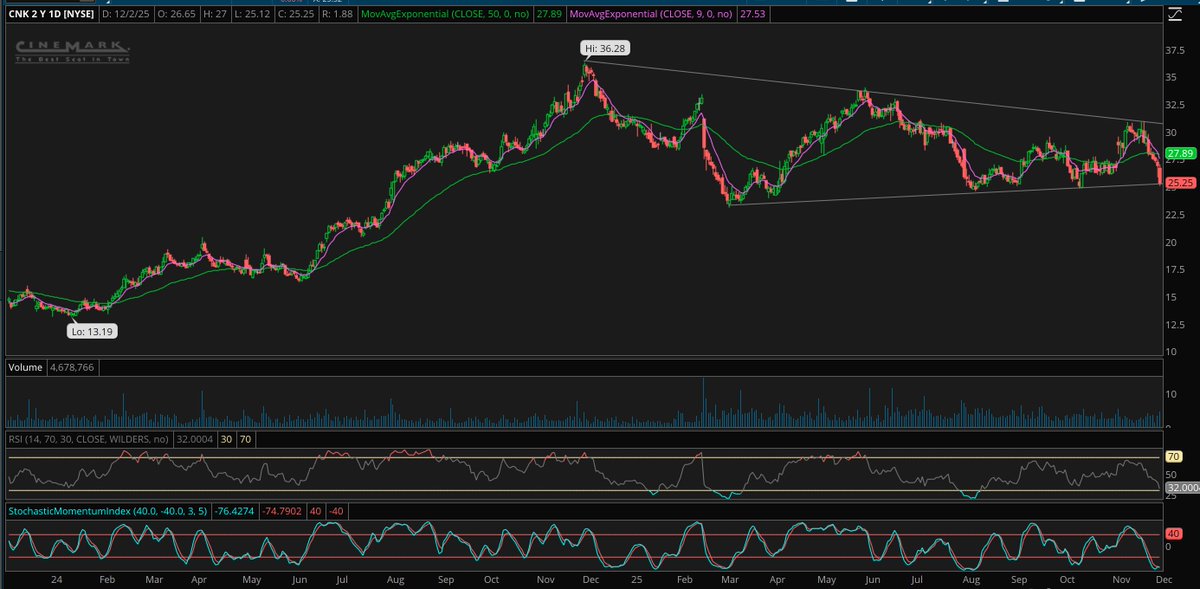Click the 70 overbought value in RSI label
The height and width of the screenshot is (589, 1200).
[x=246, y=438]
